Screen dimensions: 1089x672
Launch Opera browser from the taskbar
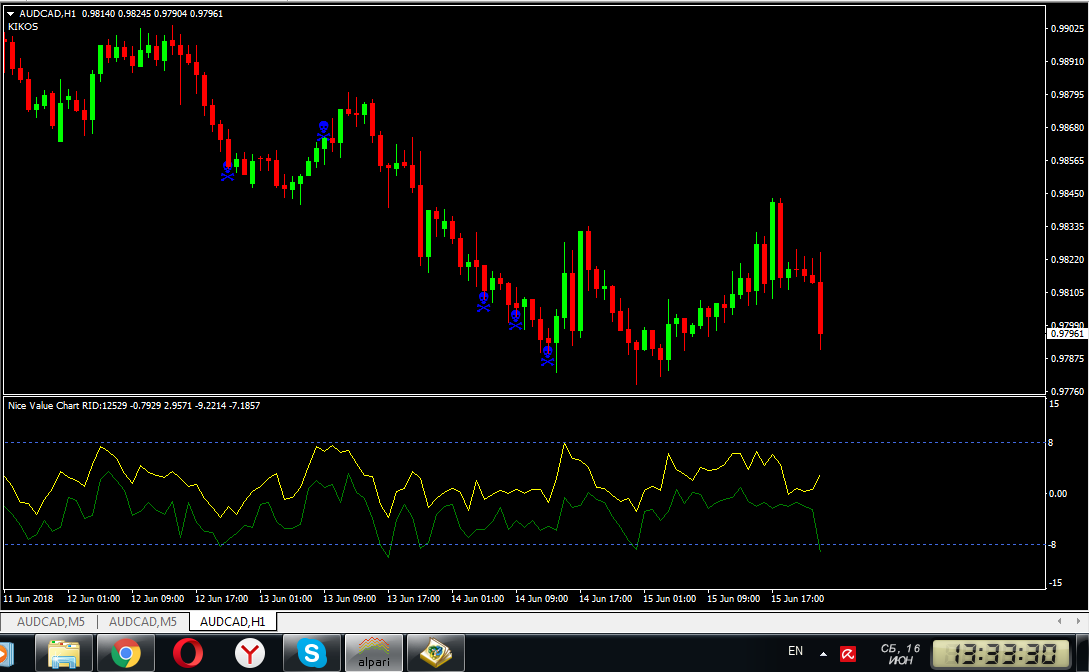tap(187, 654)
